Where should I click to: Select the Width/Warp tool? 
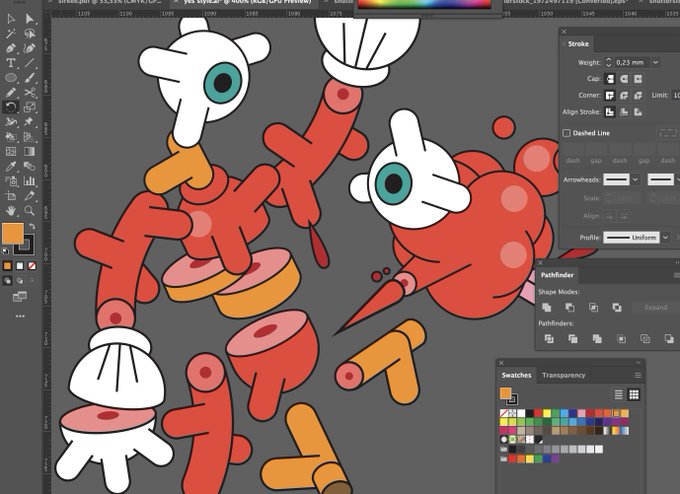pyautogui.click(x=11, y=122)
